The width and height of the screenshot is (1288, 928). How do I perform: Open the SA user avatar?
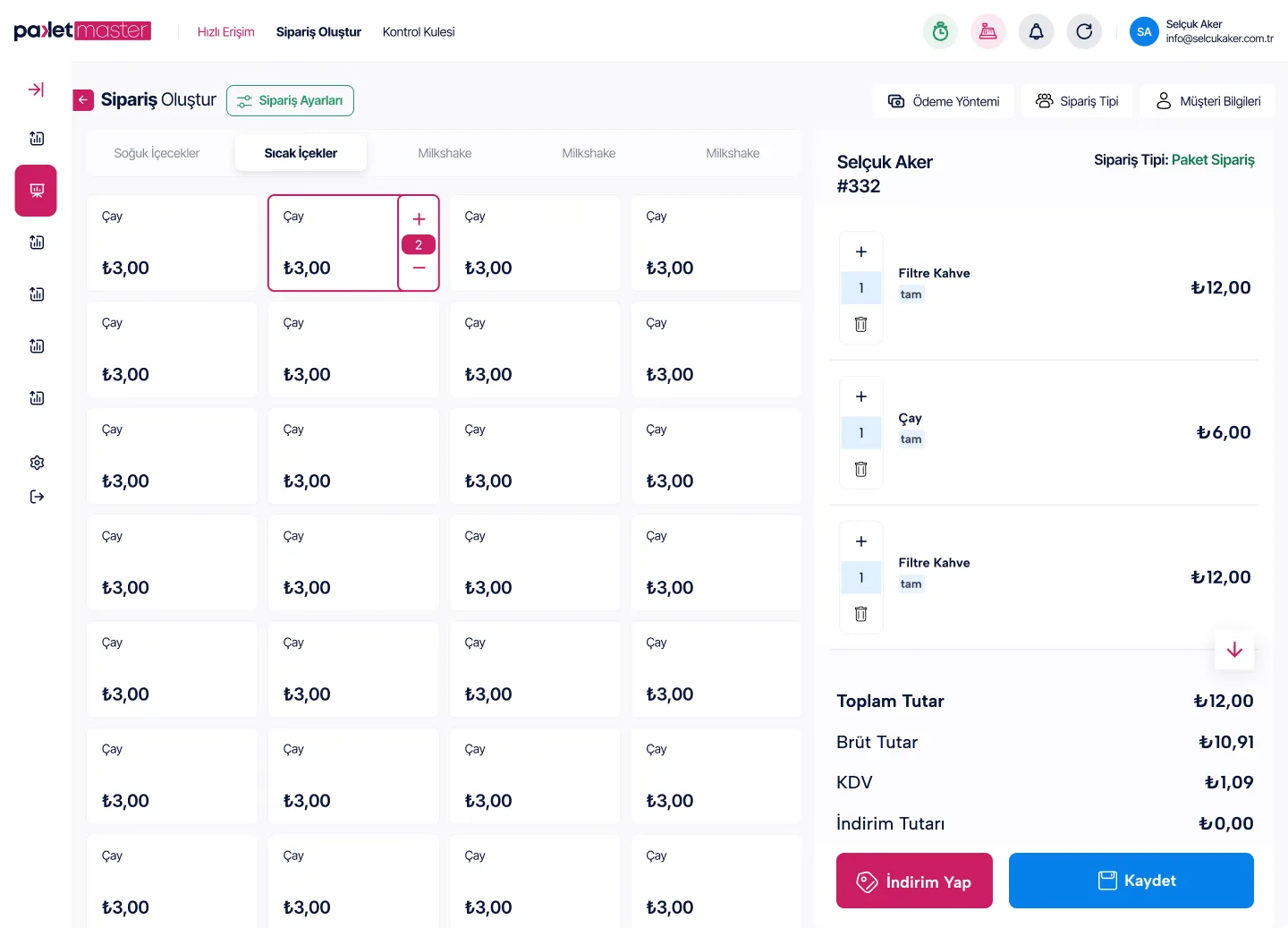pos(1144,32)
